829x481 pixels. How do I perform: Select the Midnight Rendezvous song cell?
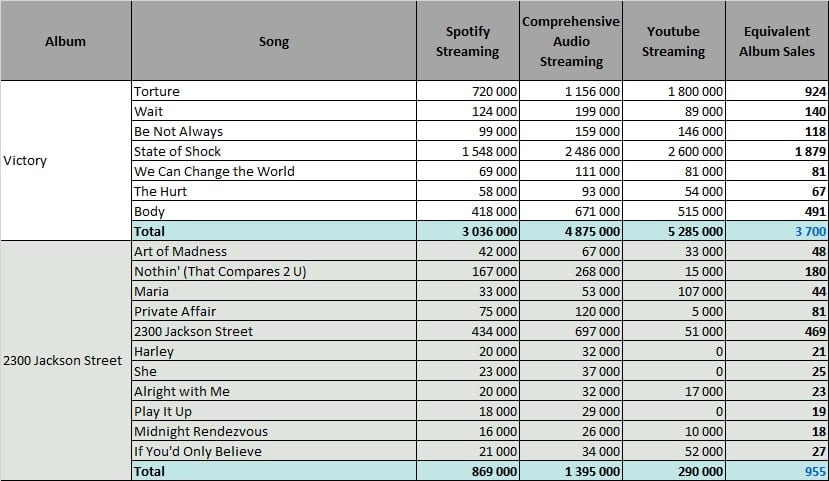274,431
